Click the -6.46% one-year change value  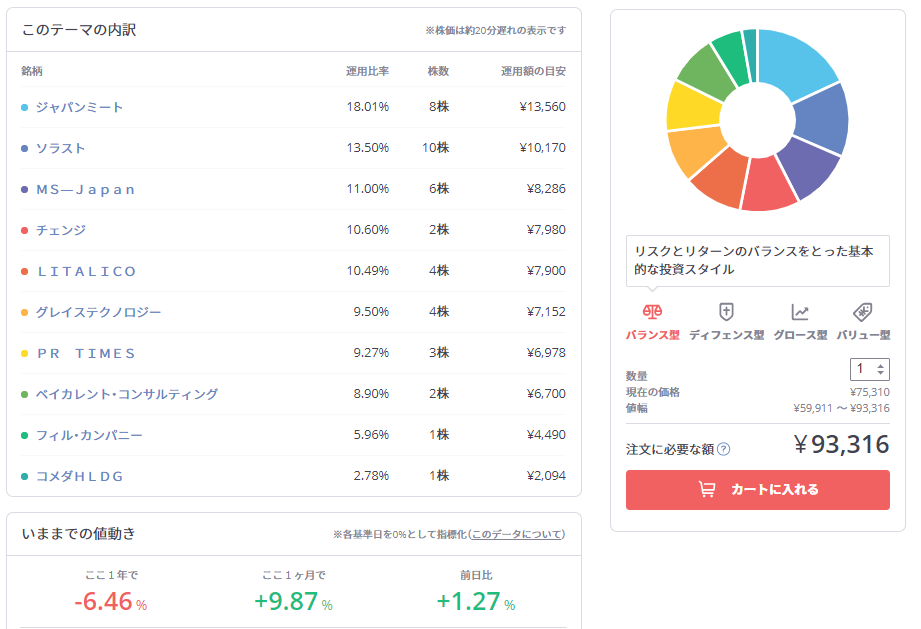(110, 601)
